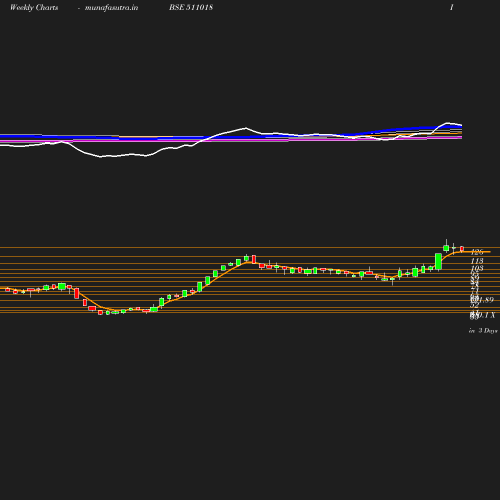Click the tallest green candlestick before the peak
500x500 pixels.
coord(438,261)
